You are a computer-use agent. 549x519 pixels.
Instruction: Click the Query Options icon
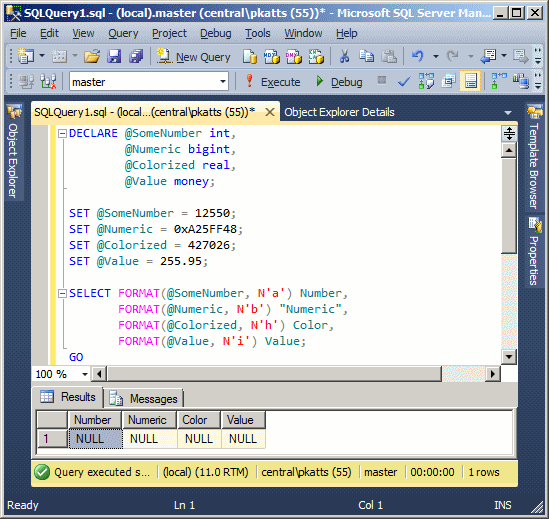(448, 81)
